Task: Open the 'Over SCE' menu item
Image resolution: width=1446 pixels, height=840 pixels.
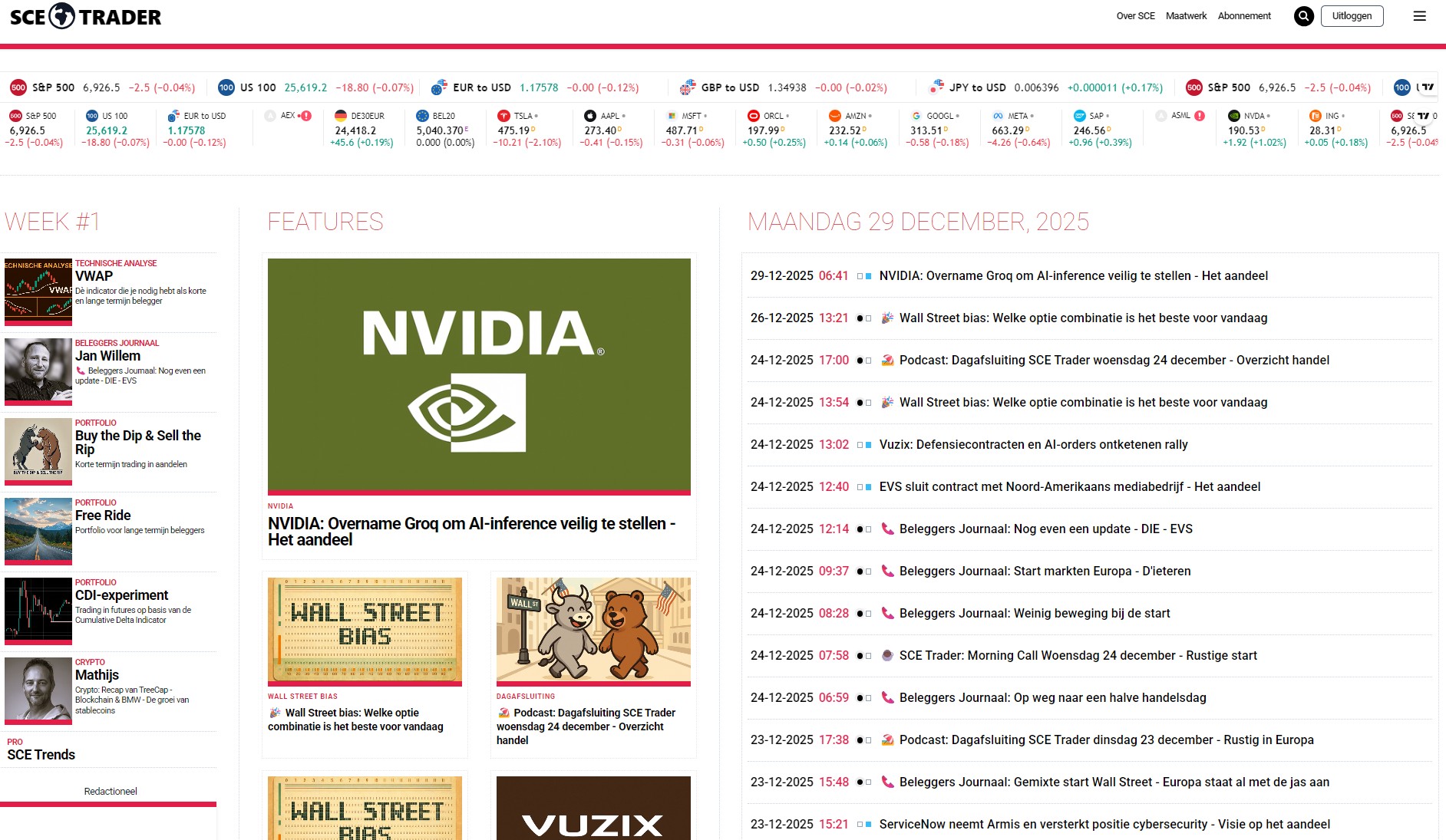Action: 1135,16
